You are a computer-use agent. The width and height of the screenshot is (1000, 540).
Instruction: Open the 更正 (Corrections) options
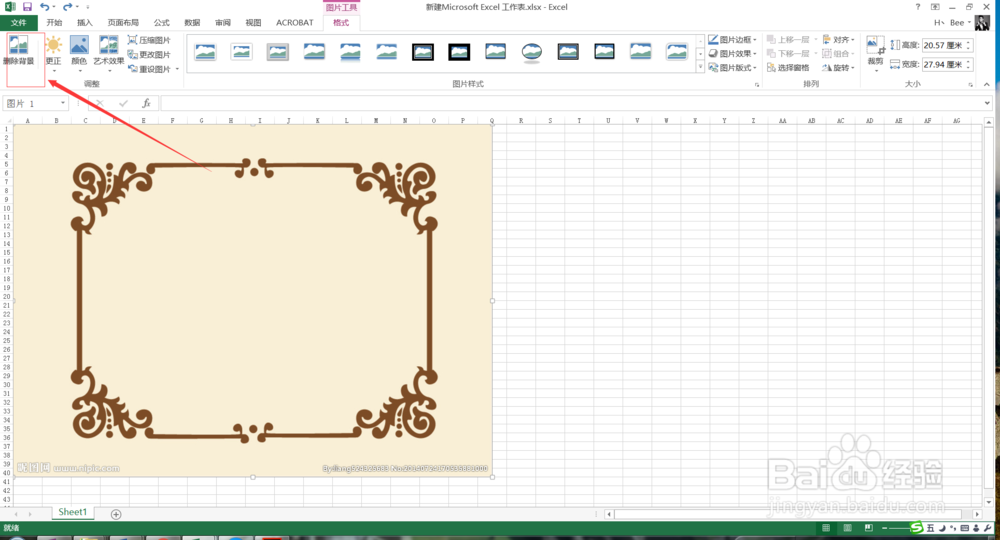[54, 52]
